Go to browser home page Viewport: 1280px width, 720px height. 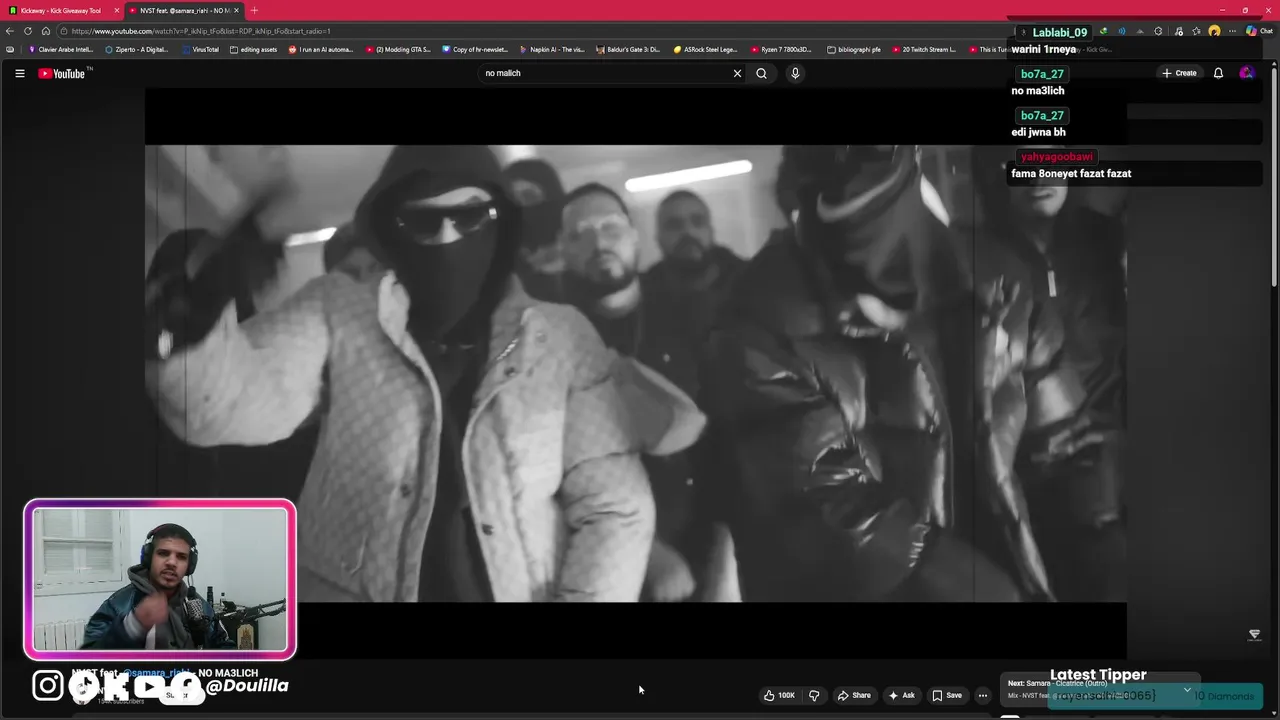[x=46, y=31]
